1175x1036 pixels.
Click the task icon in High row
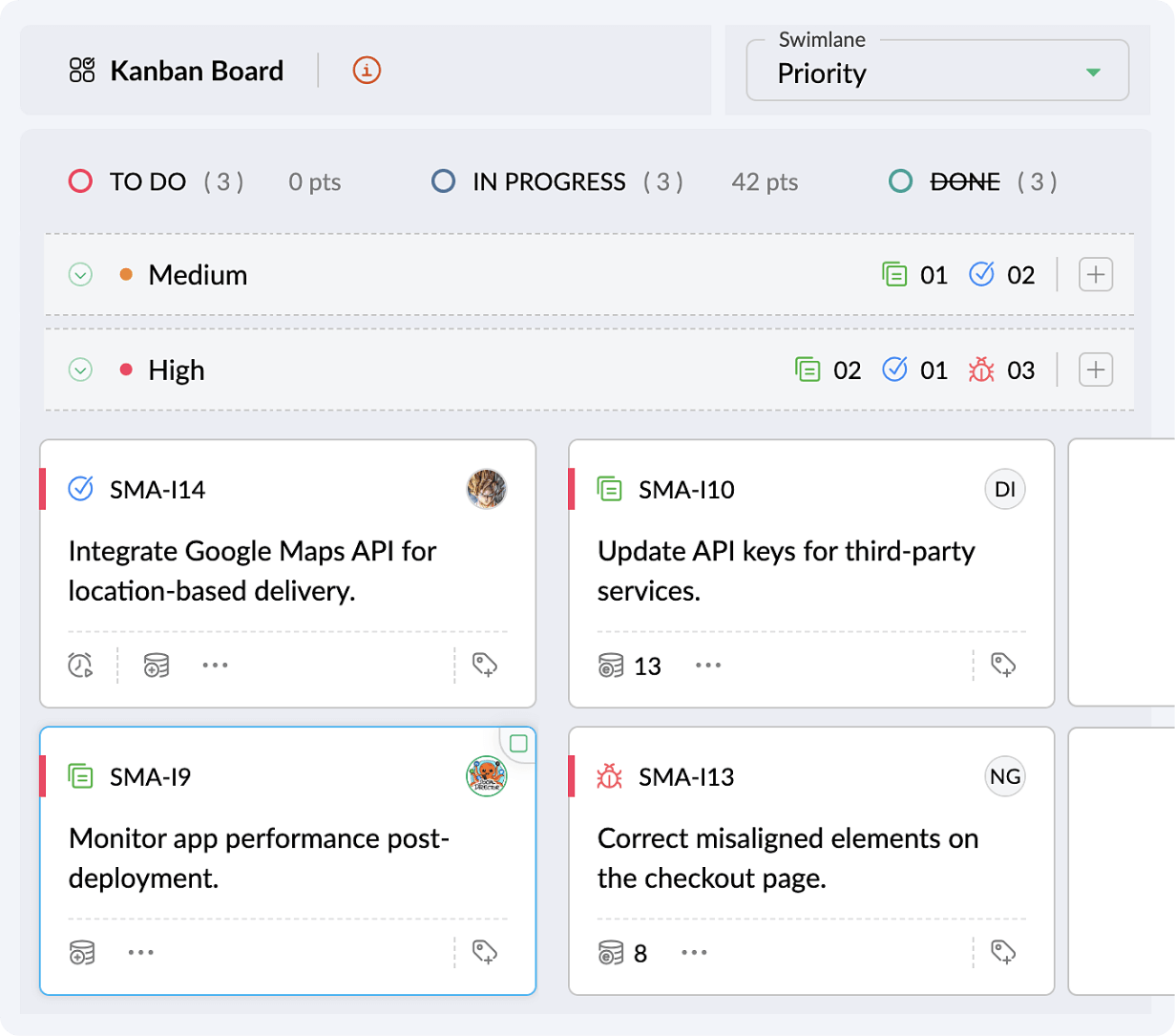(x=894, y=369)
